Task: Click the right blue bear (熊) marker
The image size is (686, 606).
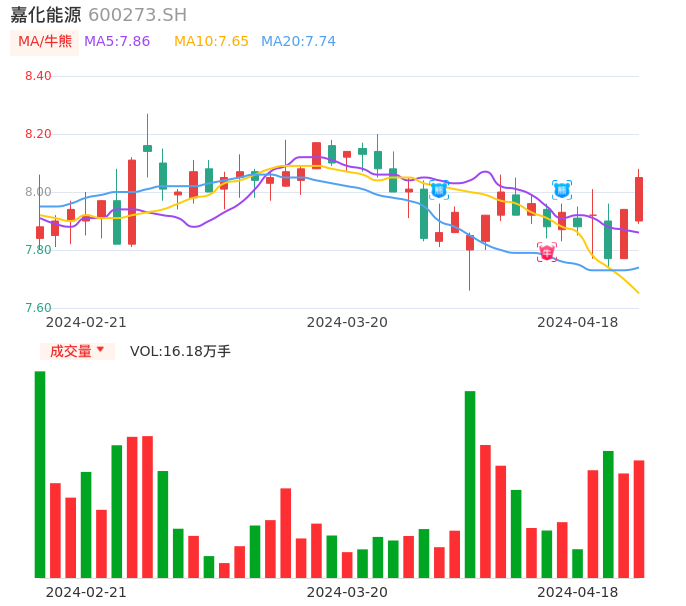Action: coord(562,190)
